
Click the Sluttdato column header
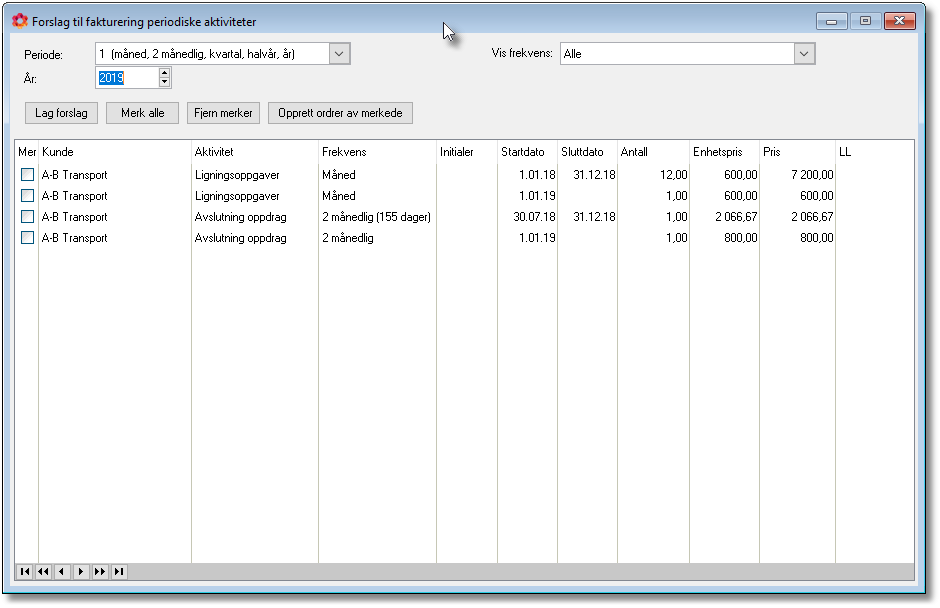click(588, 152)
